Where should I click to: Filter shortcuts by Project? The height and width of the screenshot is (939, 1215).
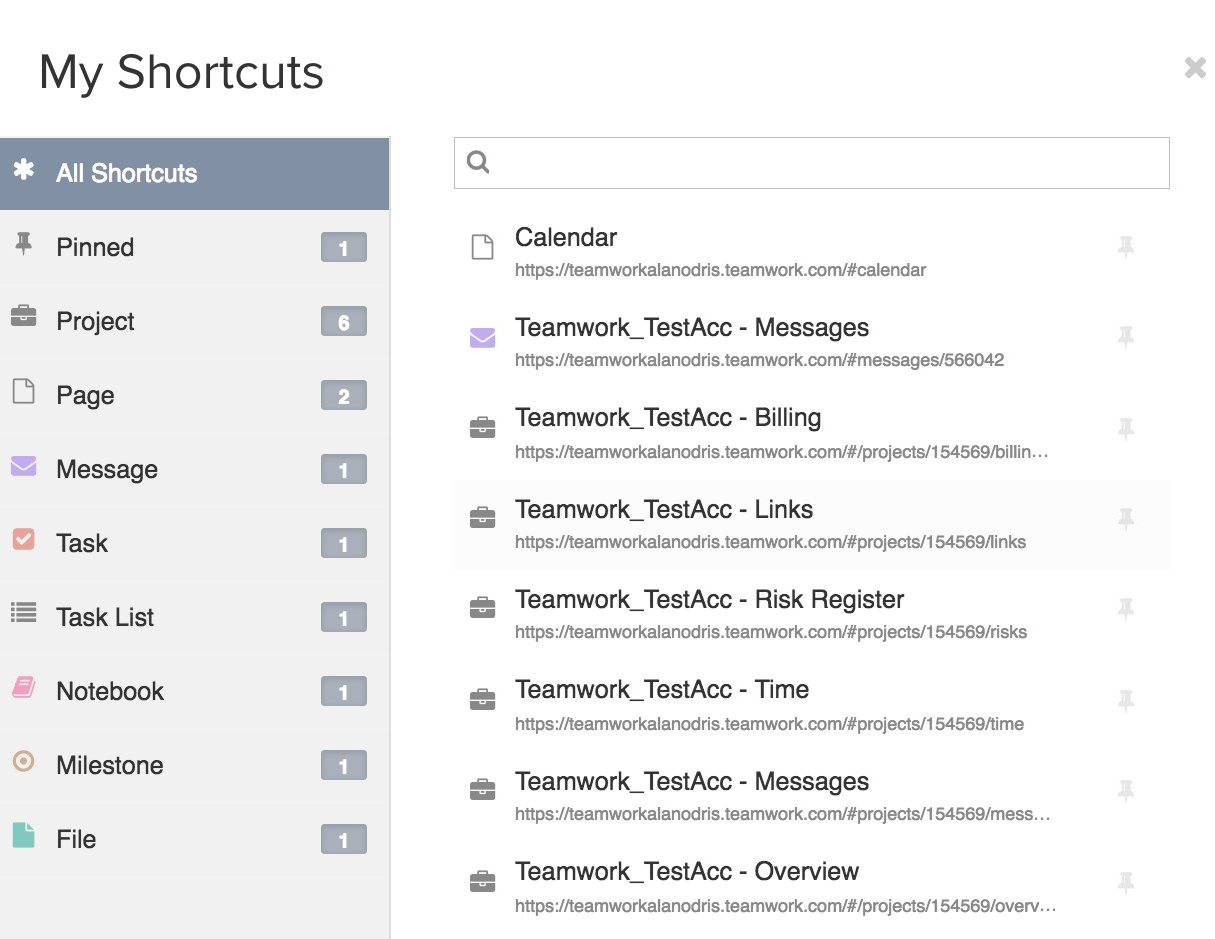tap(194, 321)
